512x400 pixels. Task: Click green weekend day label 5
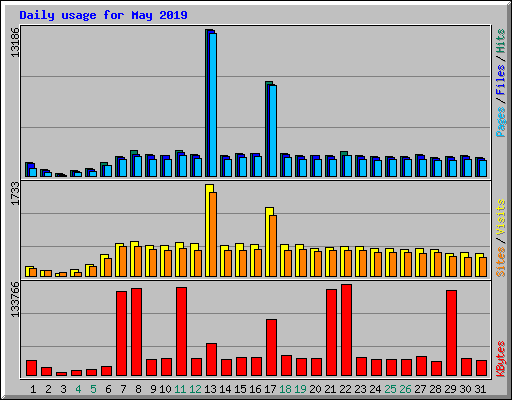pos(93,389)
